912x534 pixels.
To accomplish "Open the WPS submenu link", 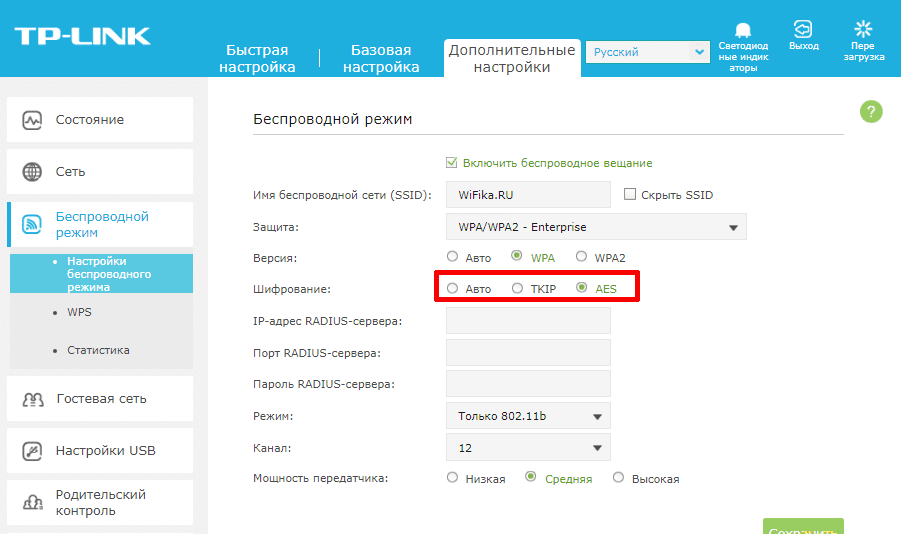I will (x=79, y=312).
